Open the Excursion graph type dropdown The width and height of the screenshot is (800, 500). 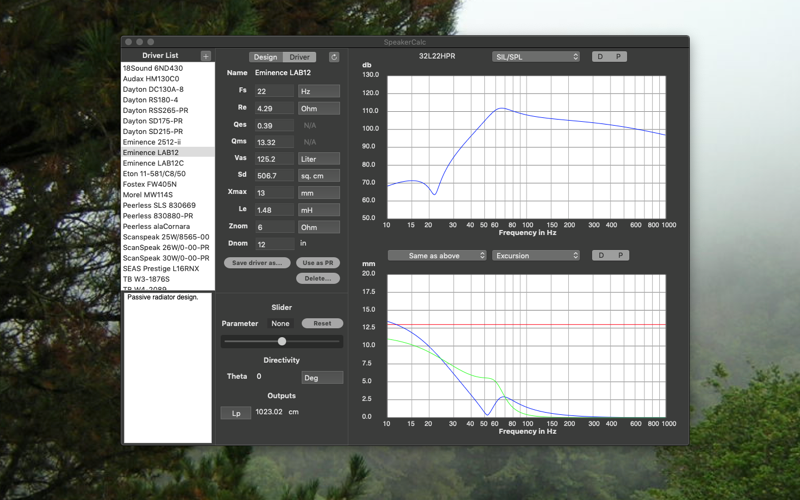tap(536, 255)
